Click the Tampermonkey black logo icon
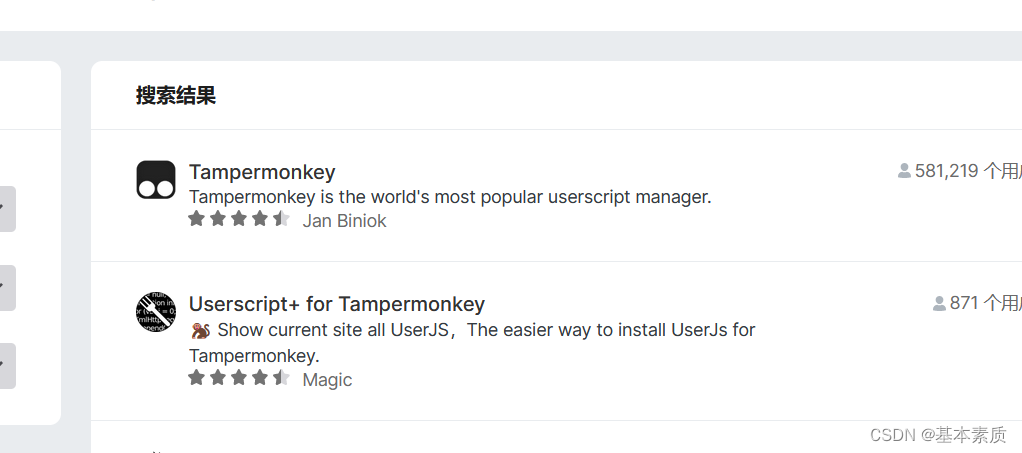 click(x=155, y=180)
